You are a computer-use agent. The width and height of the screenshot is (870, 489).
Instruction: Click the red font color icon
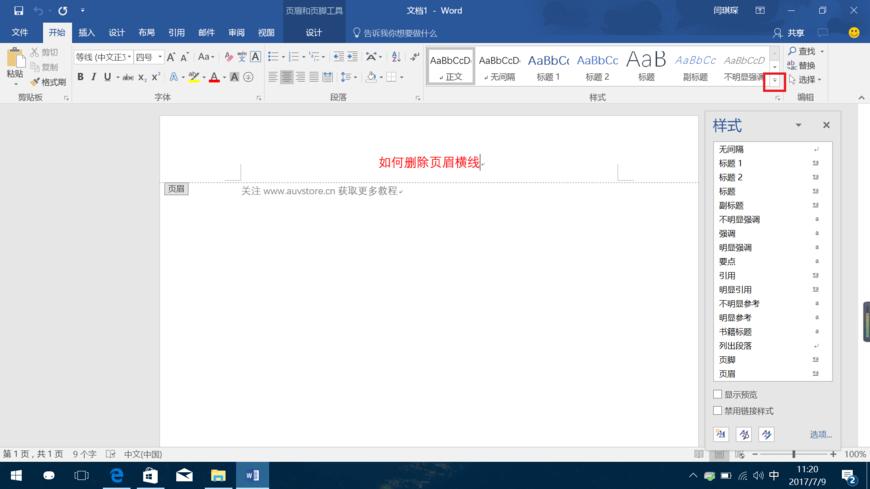tap(214, 77)
